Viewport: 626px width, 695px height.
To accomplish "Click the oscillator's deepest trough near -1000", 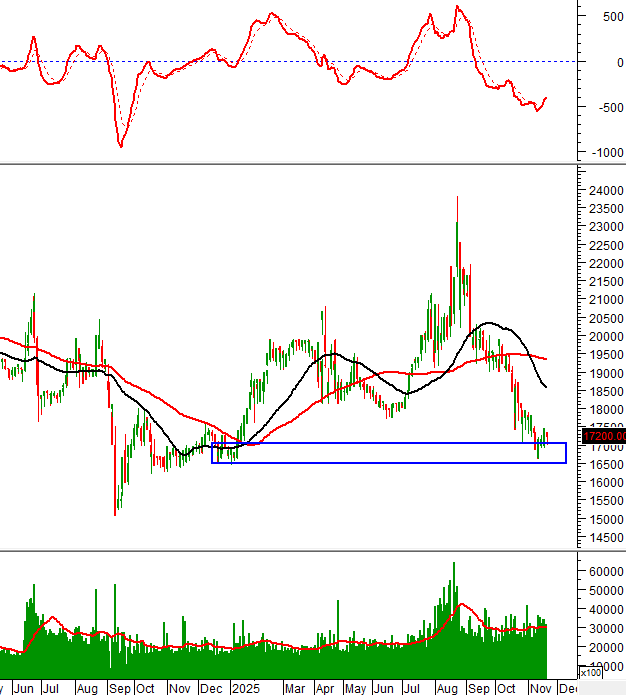I will click(x=121, y=146).
